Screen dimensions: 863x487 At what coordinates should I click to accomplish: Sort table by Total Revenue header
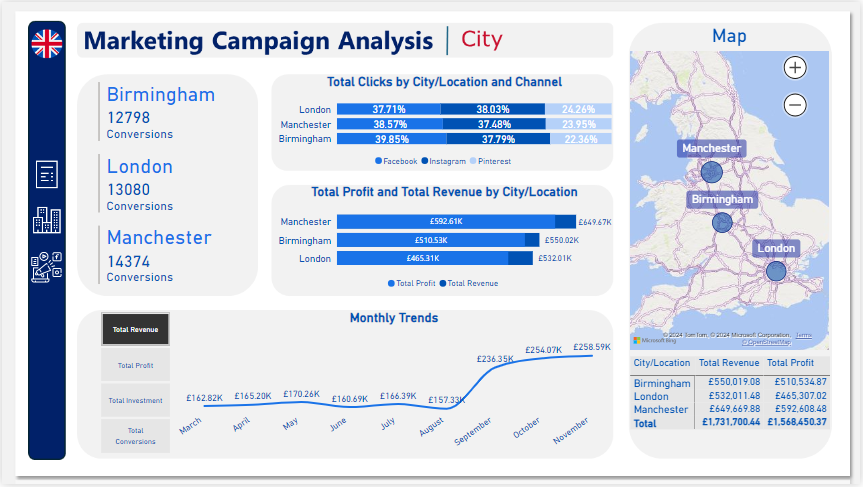[728, 363]
